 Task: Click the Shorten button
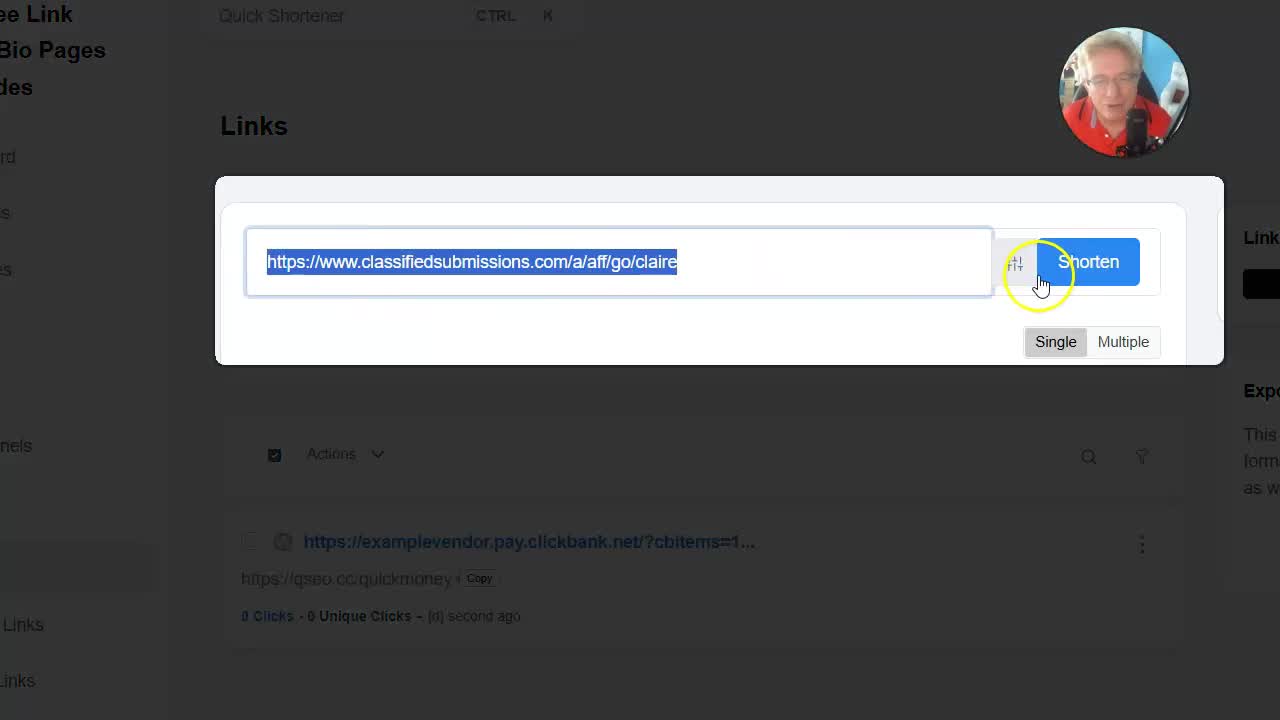click(1088, 262)
